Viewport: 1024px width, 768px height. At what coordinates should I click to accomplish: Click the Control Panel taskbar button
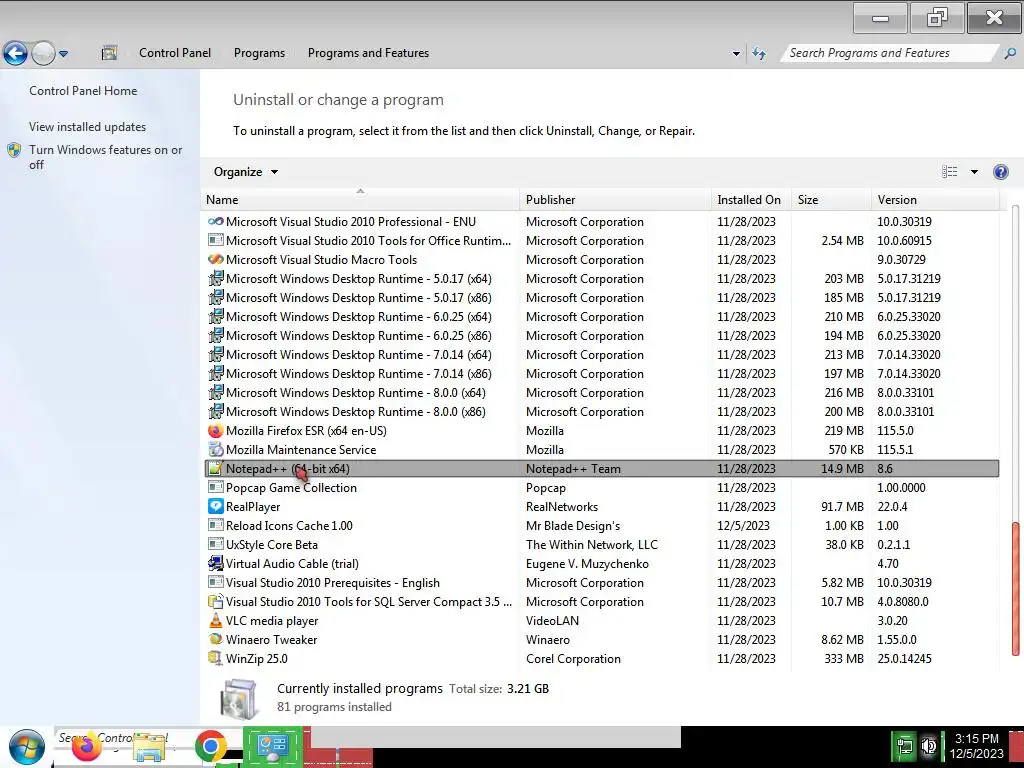click(272, 746)
